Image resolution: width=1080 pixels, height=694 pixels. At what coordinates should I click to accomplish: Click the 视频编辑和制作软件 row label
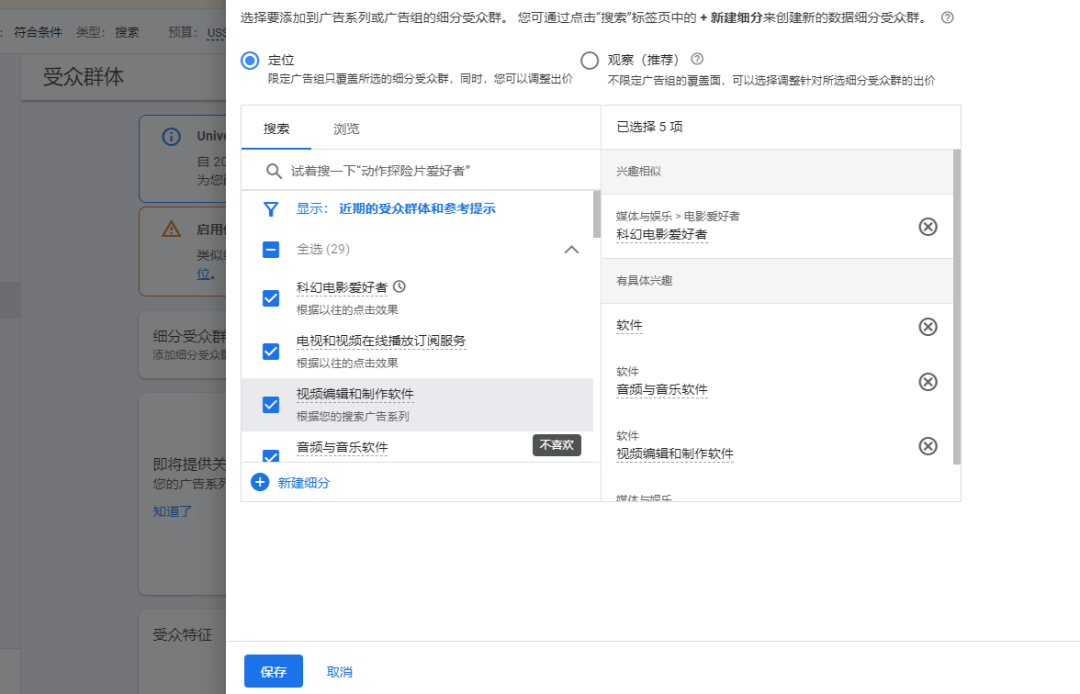[x=355, y=394]
